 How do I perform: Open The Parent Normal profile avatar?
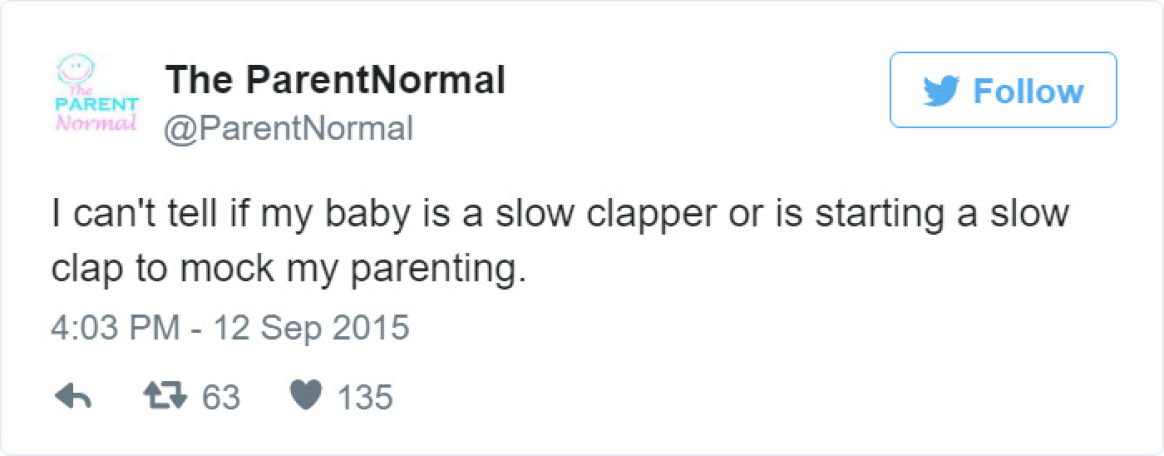(97, 92)
